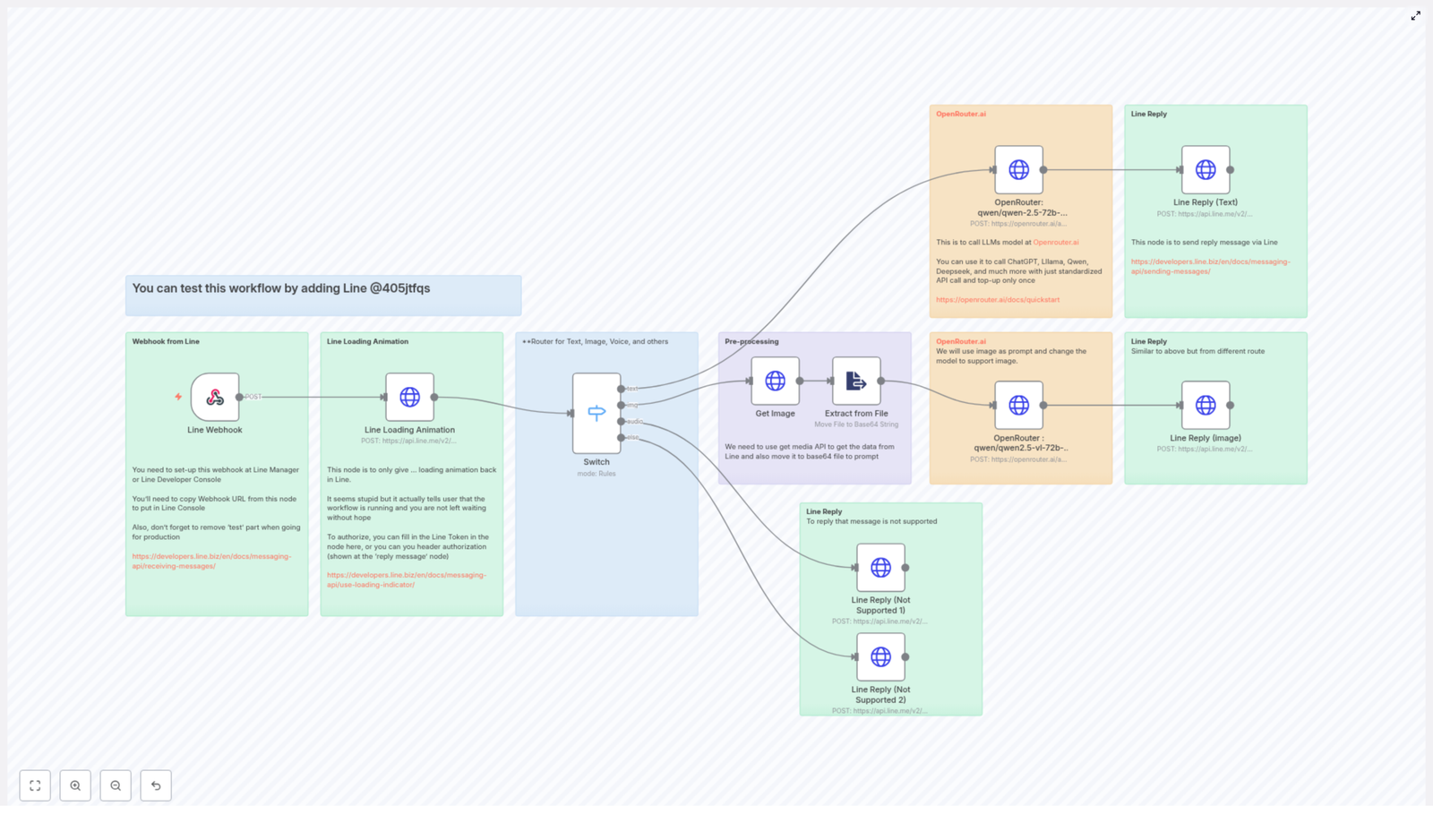The image size is (1433, 840).
Task: Fit the workflow to view
Action: [x=35, y=785]
